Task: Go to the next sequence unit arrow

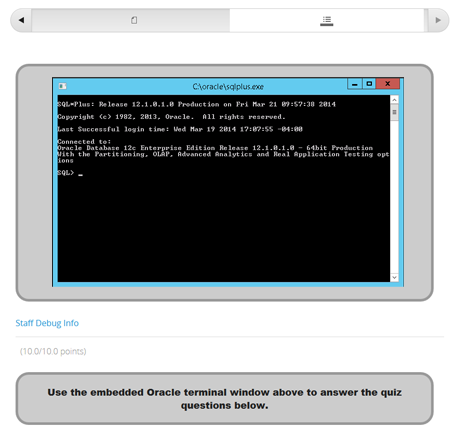Action: (438, 20)
